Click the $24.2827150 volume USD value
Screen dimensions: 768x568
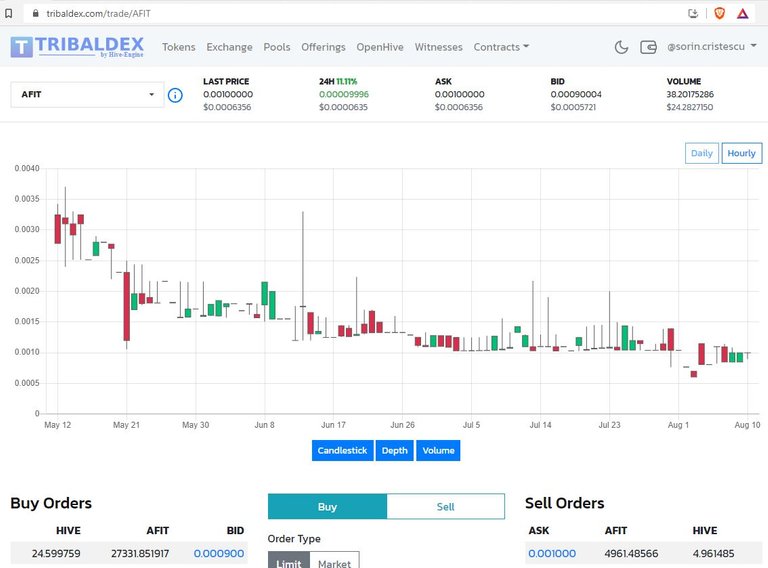click(x=690, y=107)
